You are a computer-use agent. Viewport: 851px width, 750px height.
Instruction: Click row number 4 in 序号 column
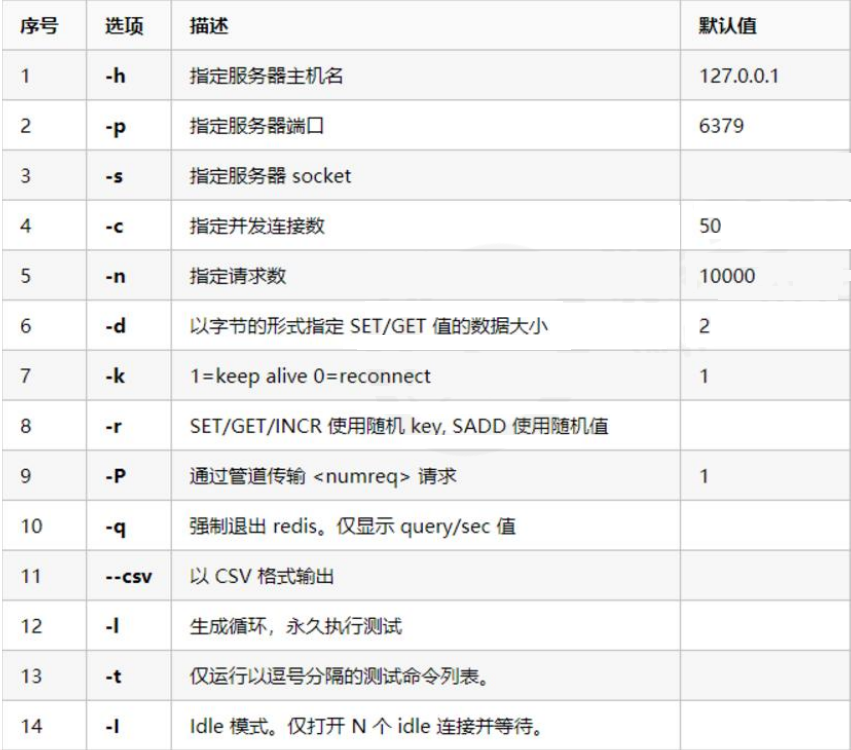click(26, 226)
